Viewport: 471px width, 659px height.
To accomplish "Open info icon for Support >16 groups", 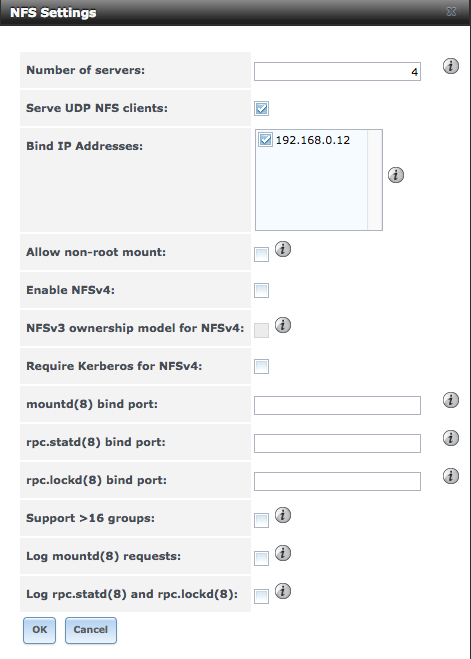I will (283, 515).
